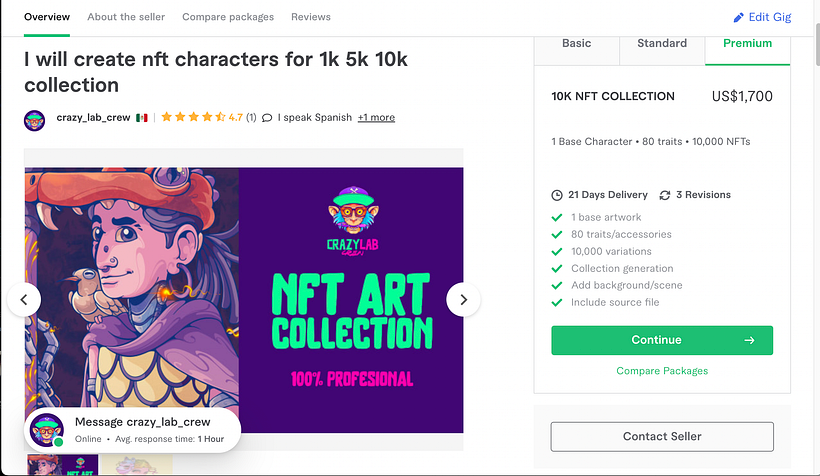Go to previous gallery image arrow

[x=25, y=299]
